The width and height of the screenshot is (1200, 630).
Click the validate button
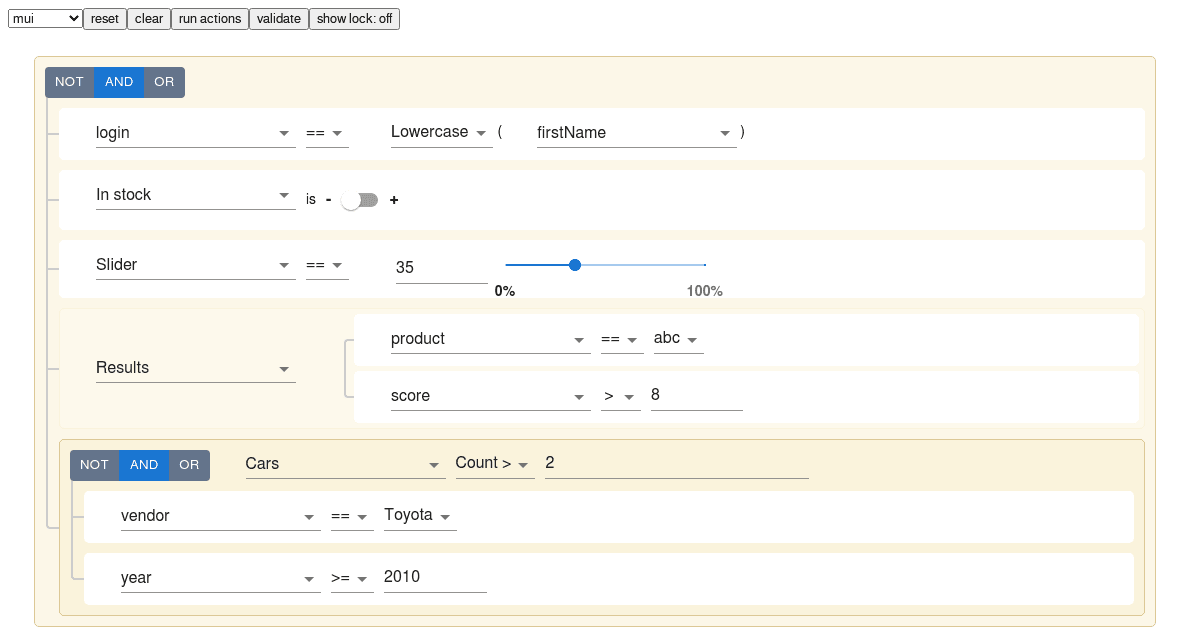[x=278, y=18]
